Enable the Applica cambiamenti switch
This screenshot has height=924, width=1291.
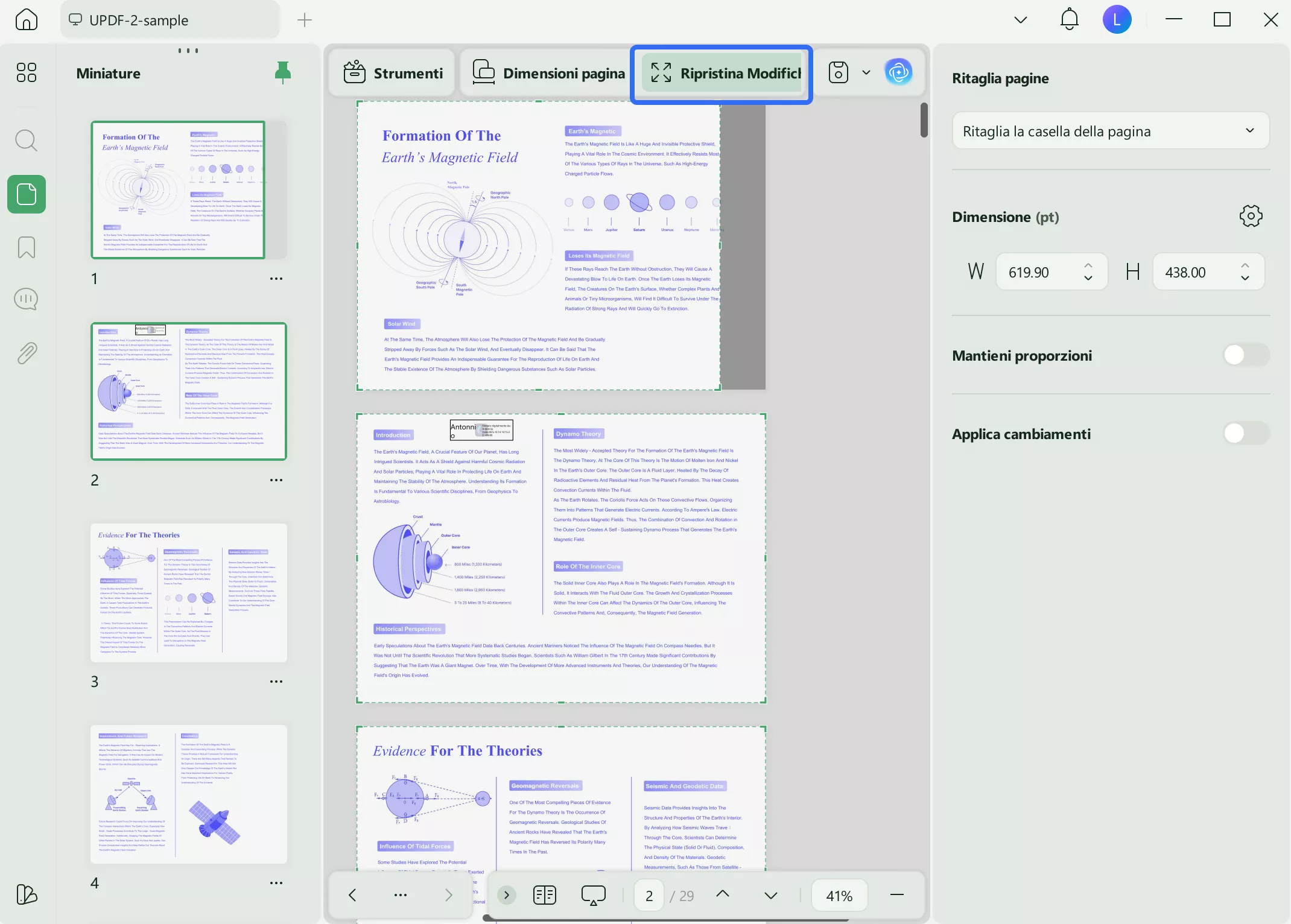[1246, 433]
